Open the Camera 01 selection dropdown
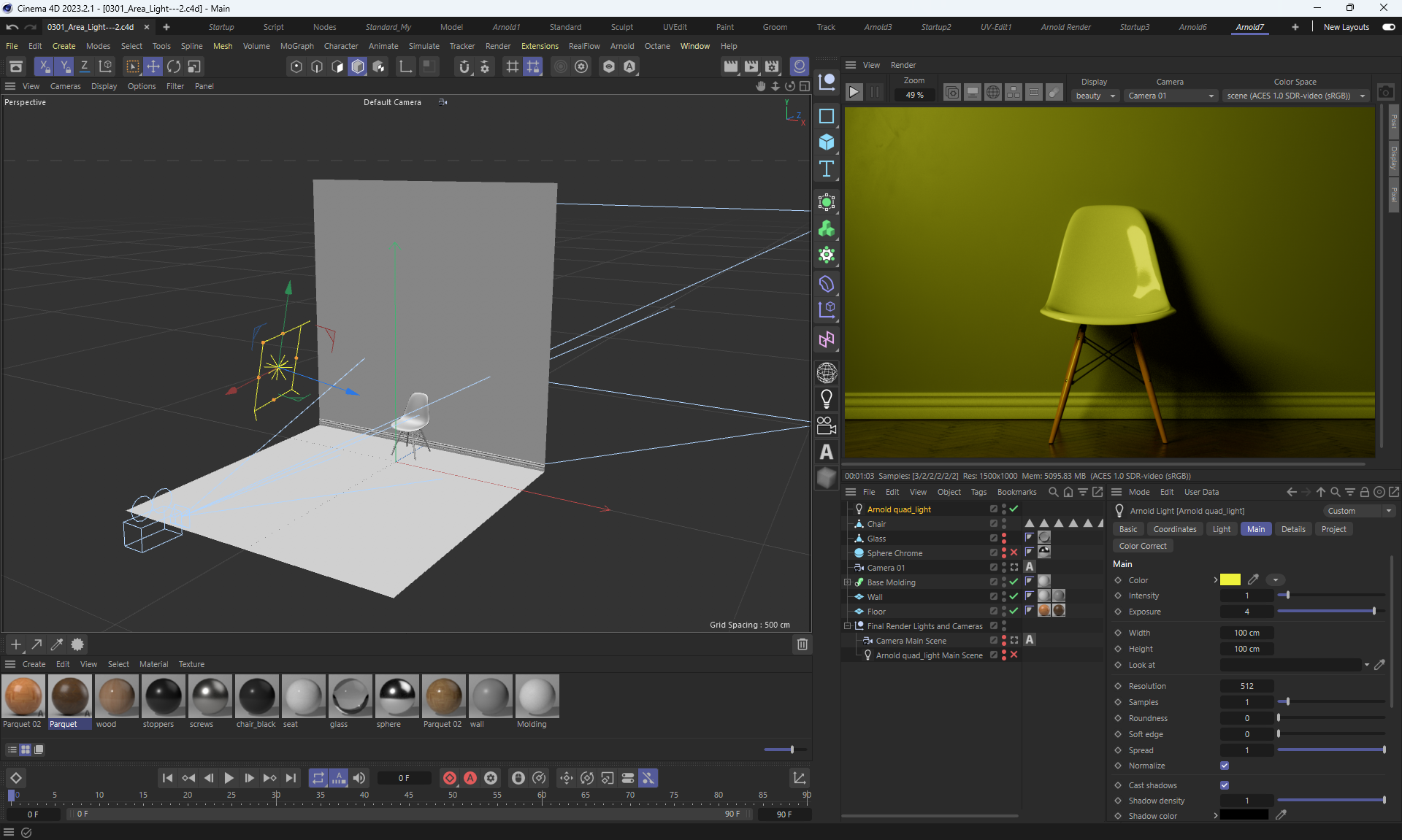The width and height of the screenshot is (1402, 840). [1171, 96]
